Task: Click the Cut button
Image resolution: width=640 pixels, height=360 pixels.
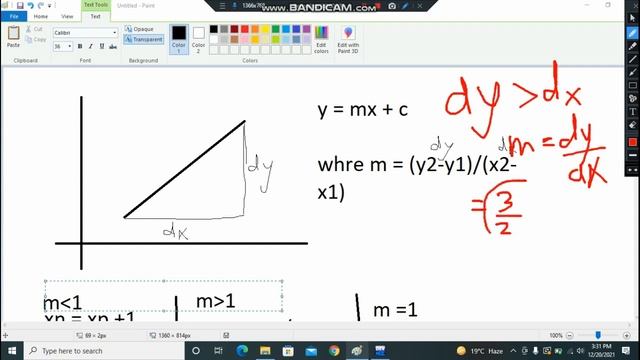Action: [x=34, y=29]
